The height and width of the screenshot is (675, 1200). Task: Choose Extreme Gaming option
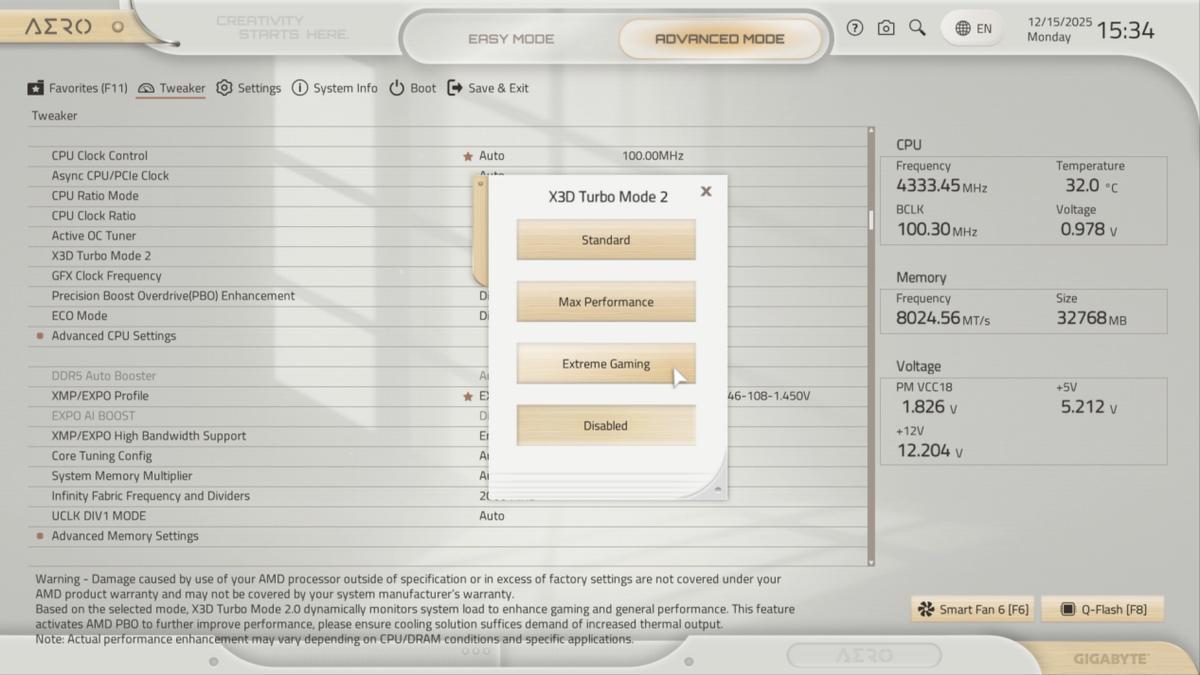(606, 364)
